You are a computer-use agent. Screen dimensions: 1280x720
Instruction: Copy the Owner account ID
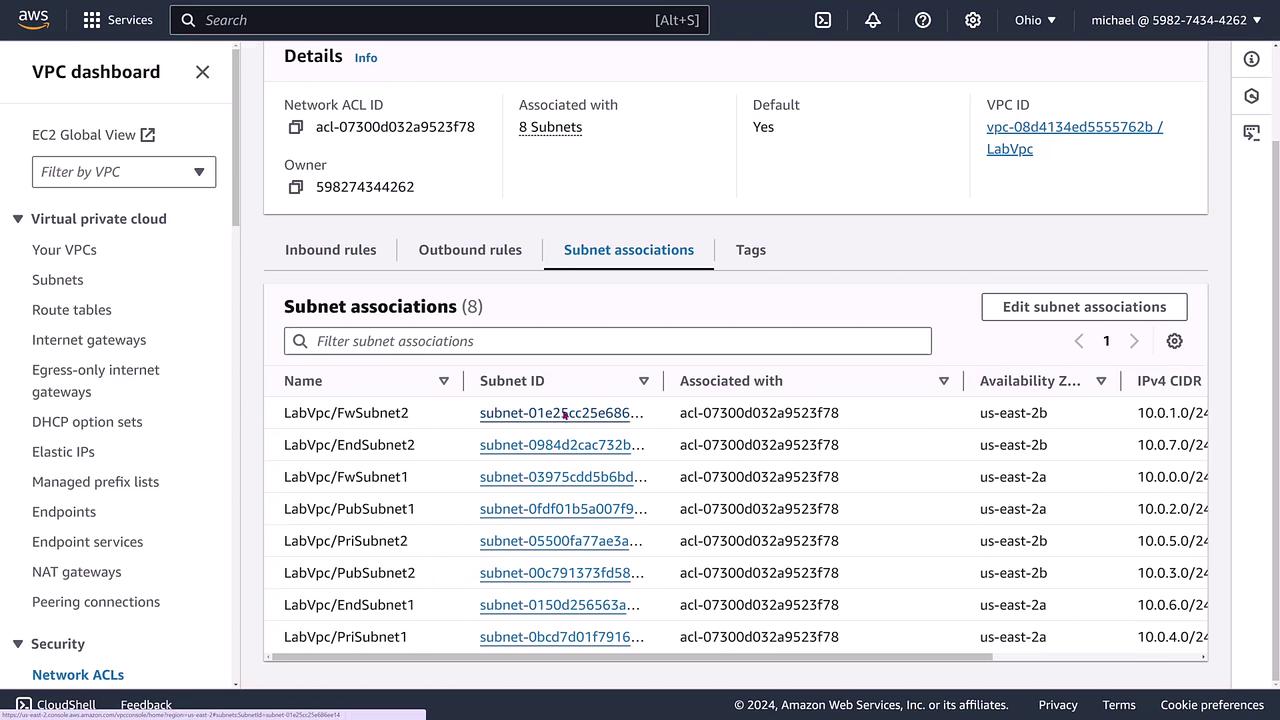296,187
